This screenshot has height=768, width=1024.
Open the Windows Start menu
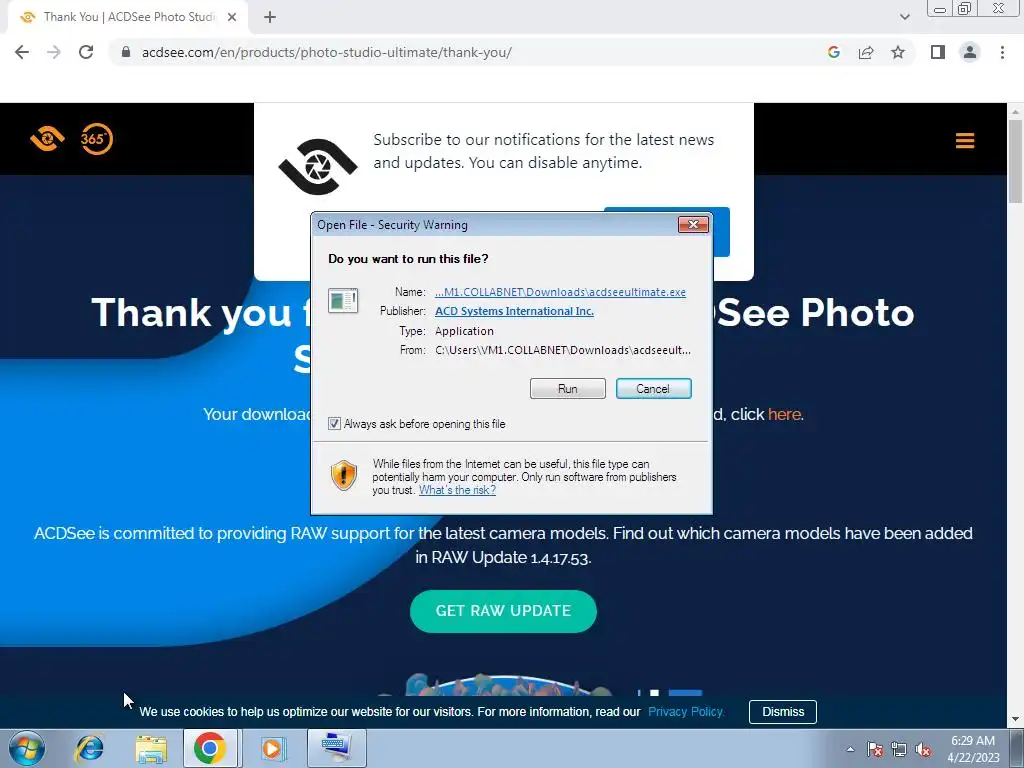pos(27,748)
